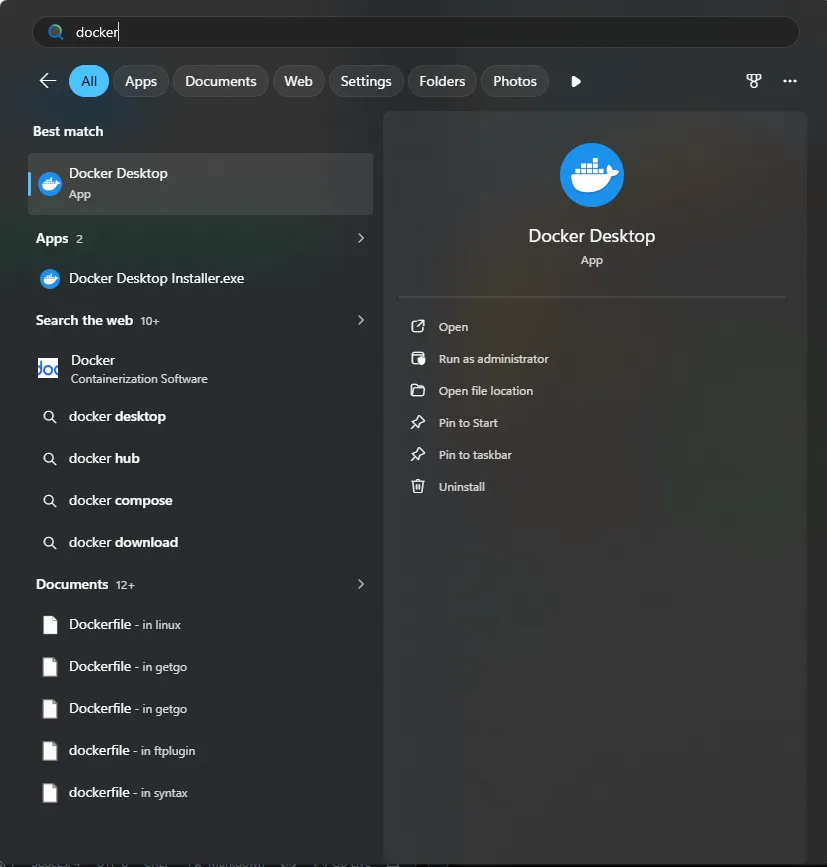Click the Docker Desktop Installer.exe whale icon
This screenshot has width=827, height=867.
[50, 279]
